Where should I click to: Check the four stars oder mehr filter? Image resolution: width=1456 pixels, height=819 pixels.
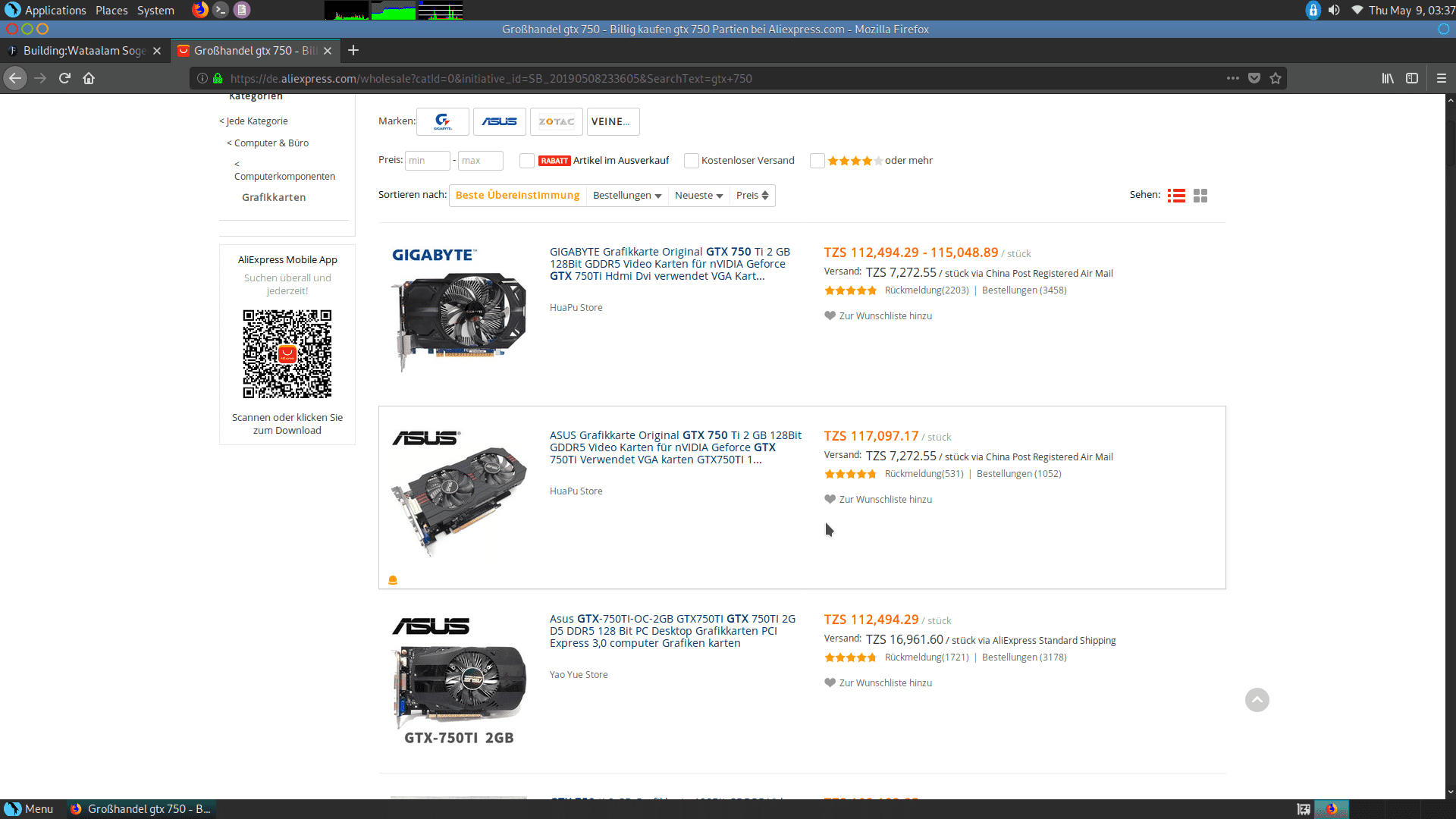(x=817, y=161)
